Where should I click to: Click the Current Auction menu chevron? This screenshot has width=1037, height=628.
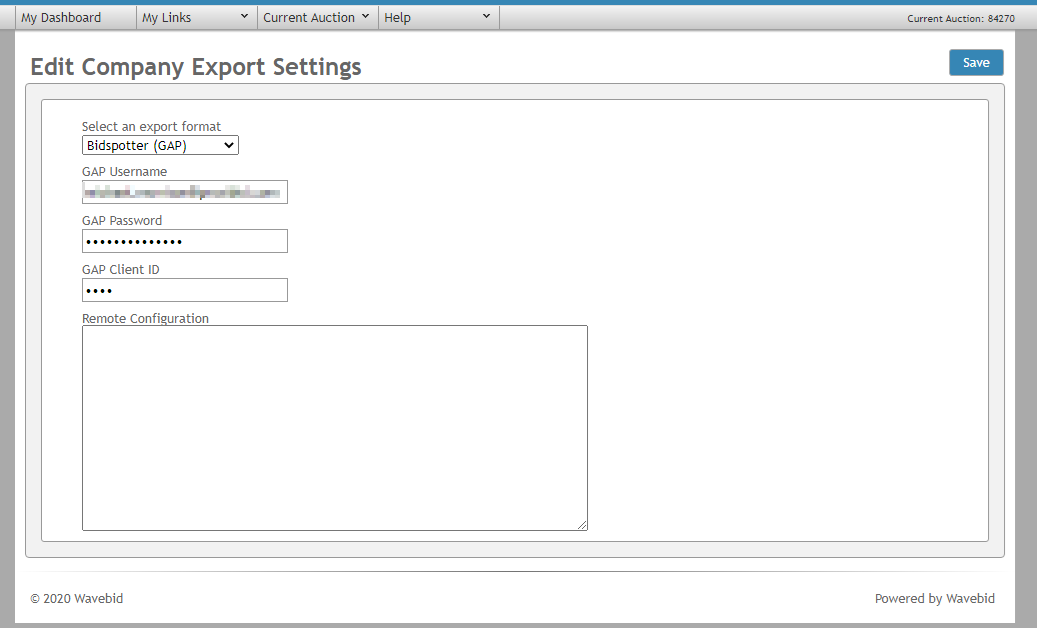point(366,17)
